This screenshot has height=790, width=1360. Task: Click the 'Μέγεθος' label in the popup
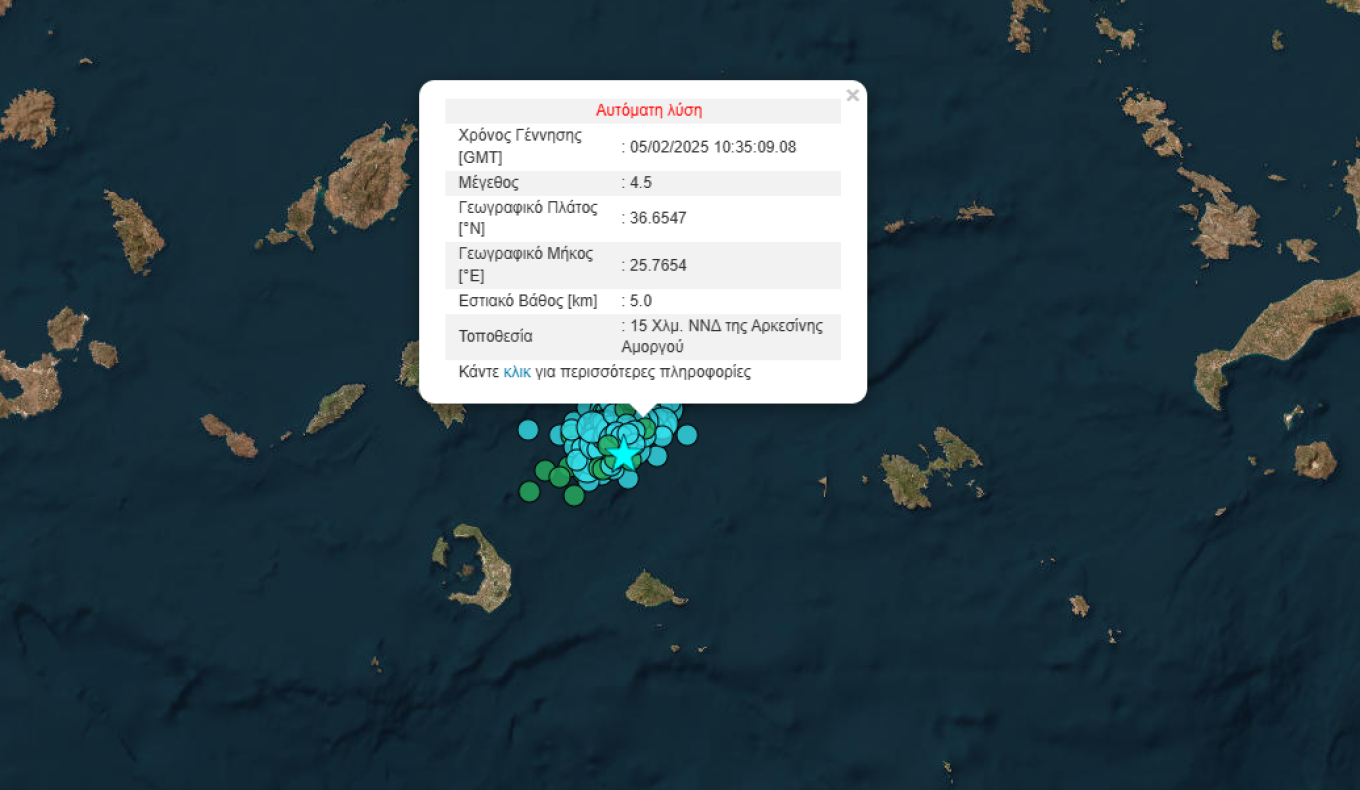488,183
